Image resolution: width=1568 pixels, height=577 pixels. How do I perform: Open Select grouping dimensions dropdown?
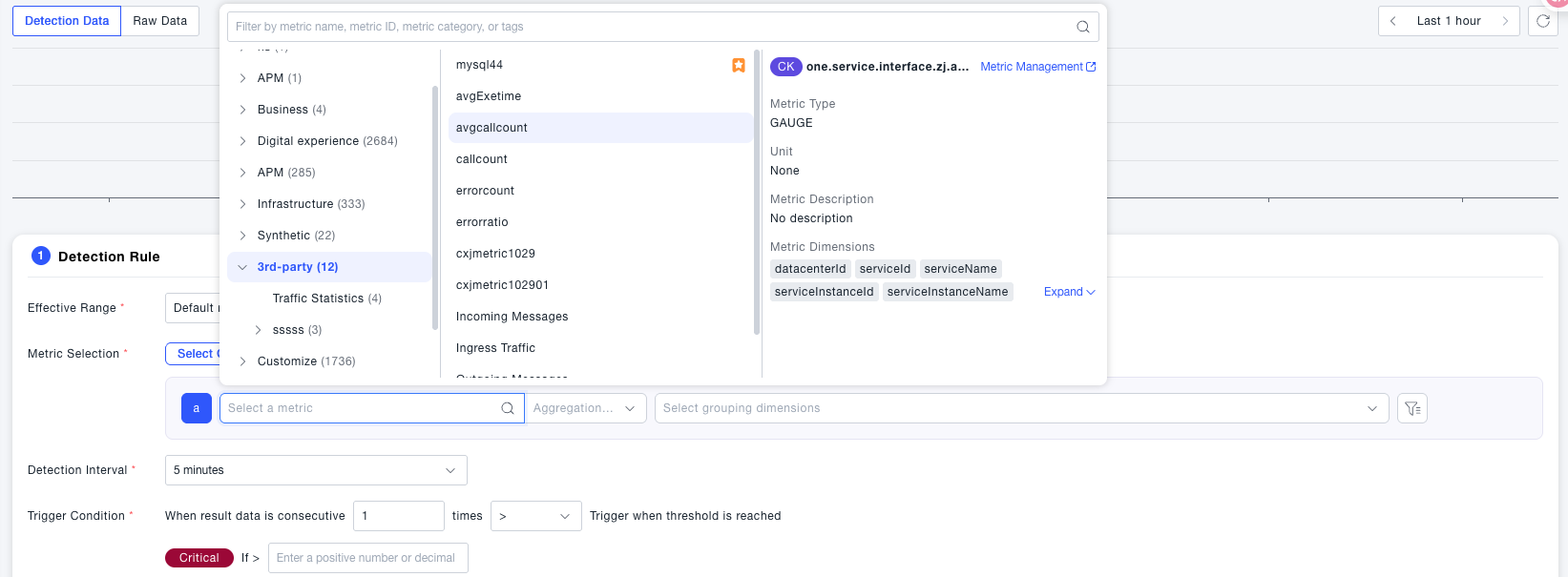(1021, 408)
